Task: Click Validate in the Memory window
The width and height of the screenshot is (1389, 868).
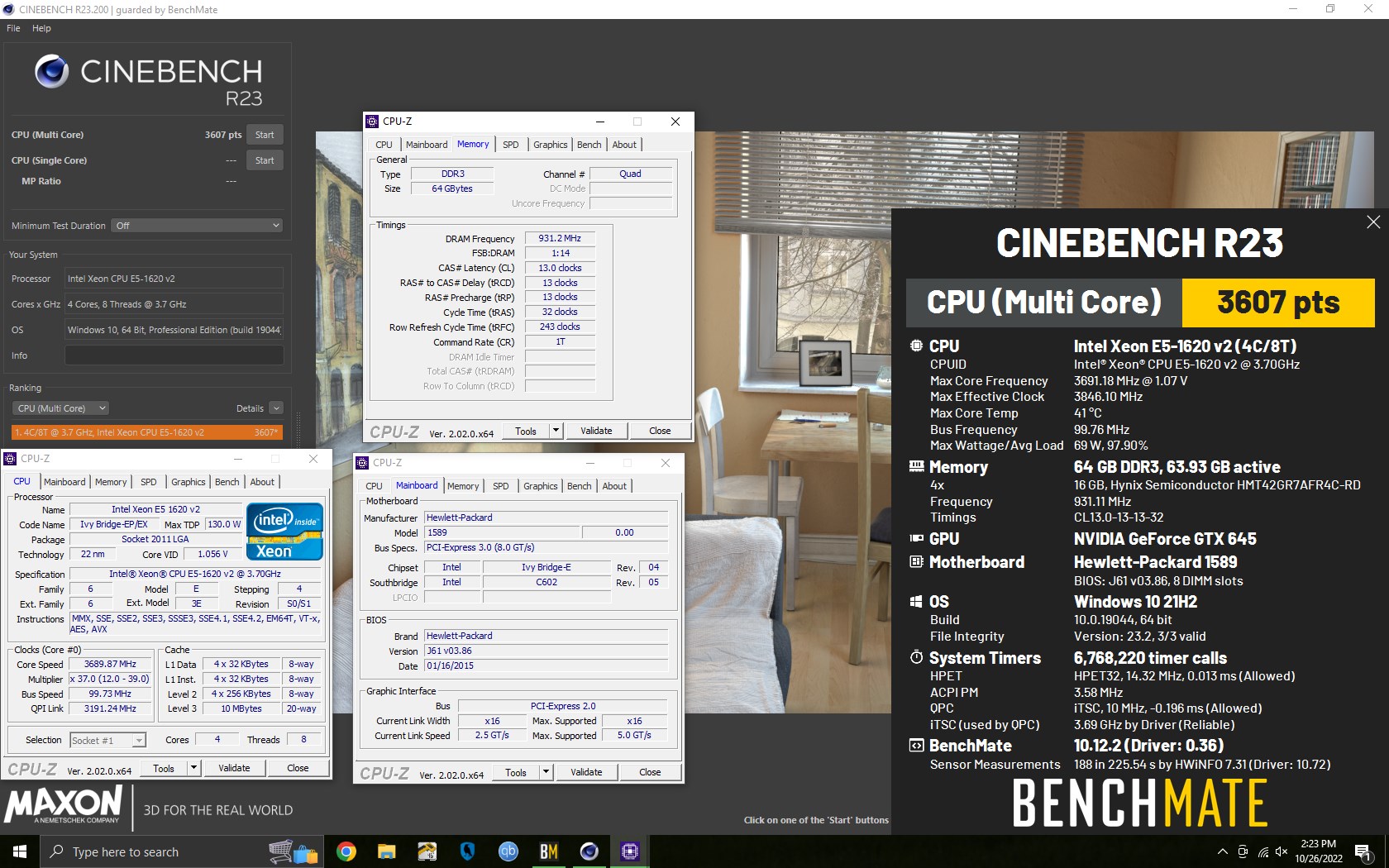Action: coord(596,431)
